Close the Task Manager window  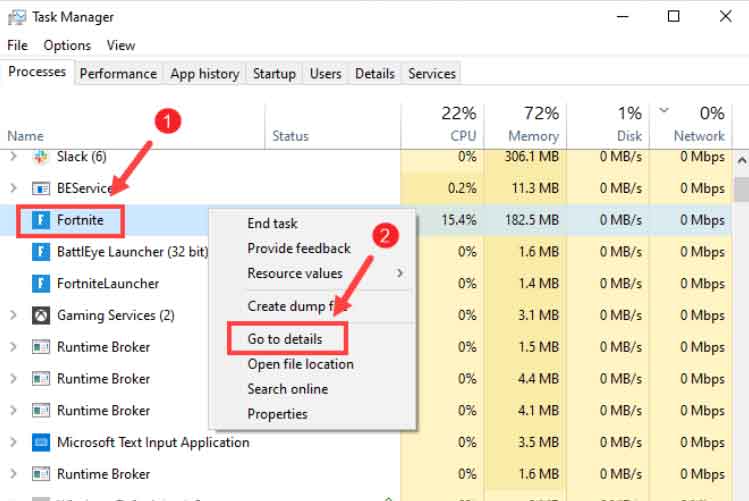[726, 17]
